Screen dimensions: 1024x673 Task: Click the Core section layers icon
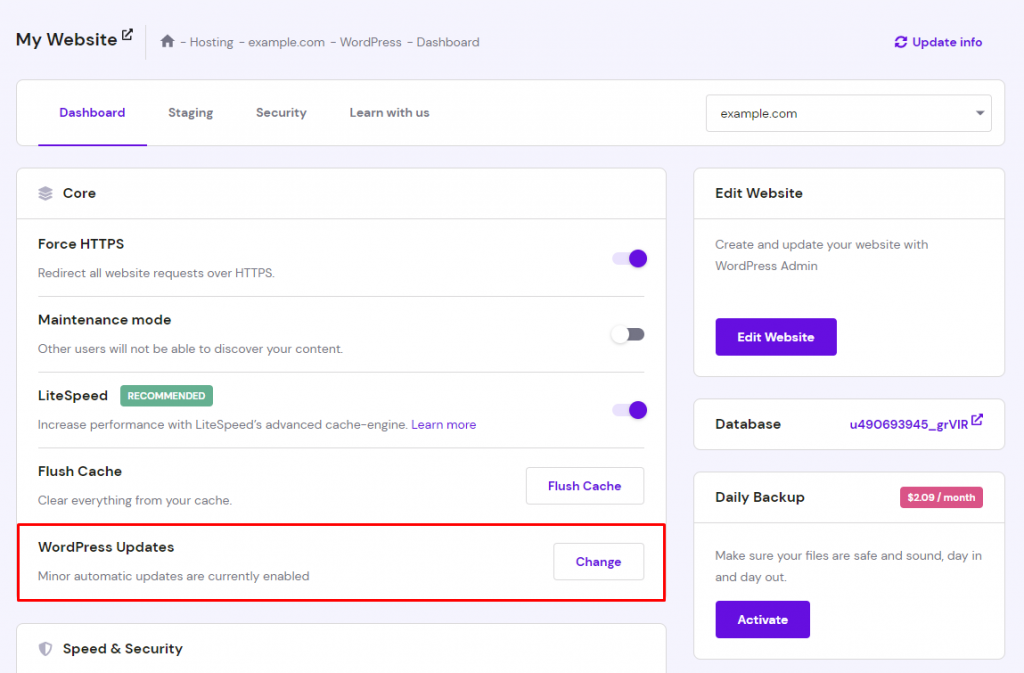(45, 193)
